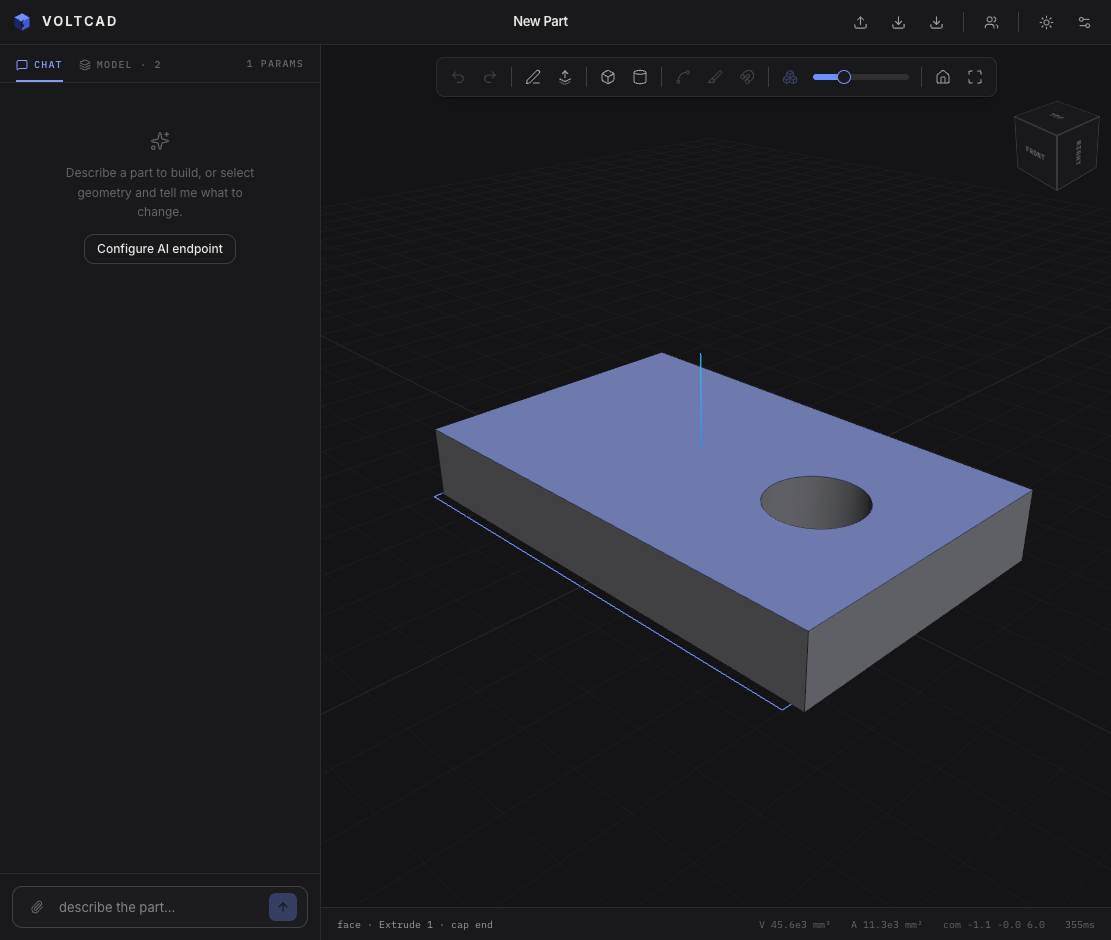This screenshot has width=1111, height=940.
Task: Click the chamfer tool icon
Action: [715, 77]
